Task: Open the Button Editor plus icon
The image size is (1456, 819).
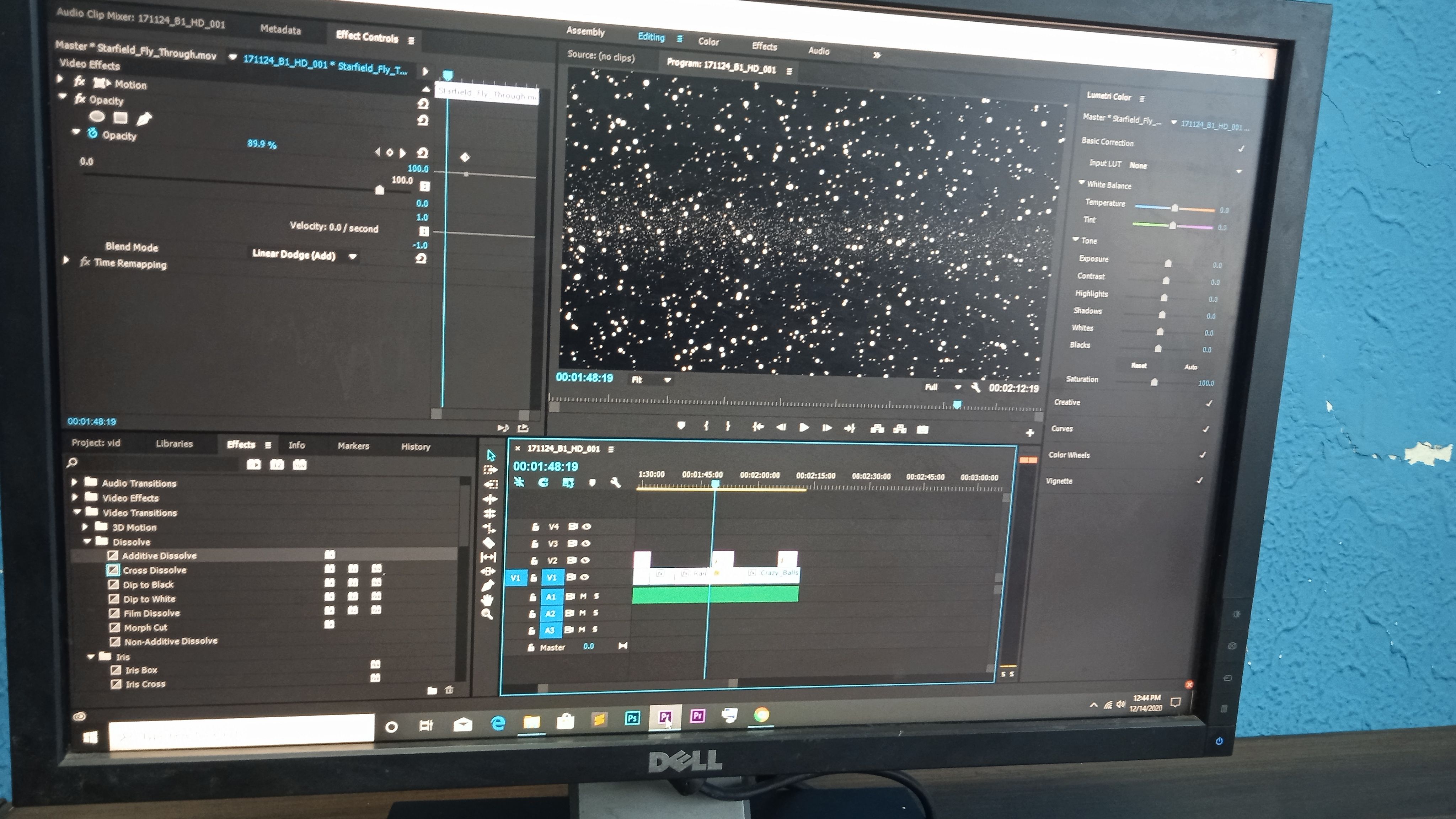Action: tap(1030, 433)
